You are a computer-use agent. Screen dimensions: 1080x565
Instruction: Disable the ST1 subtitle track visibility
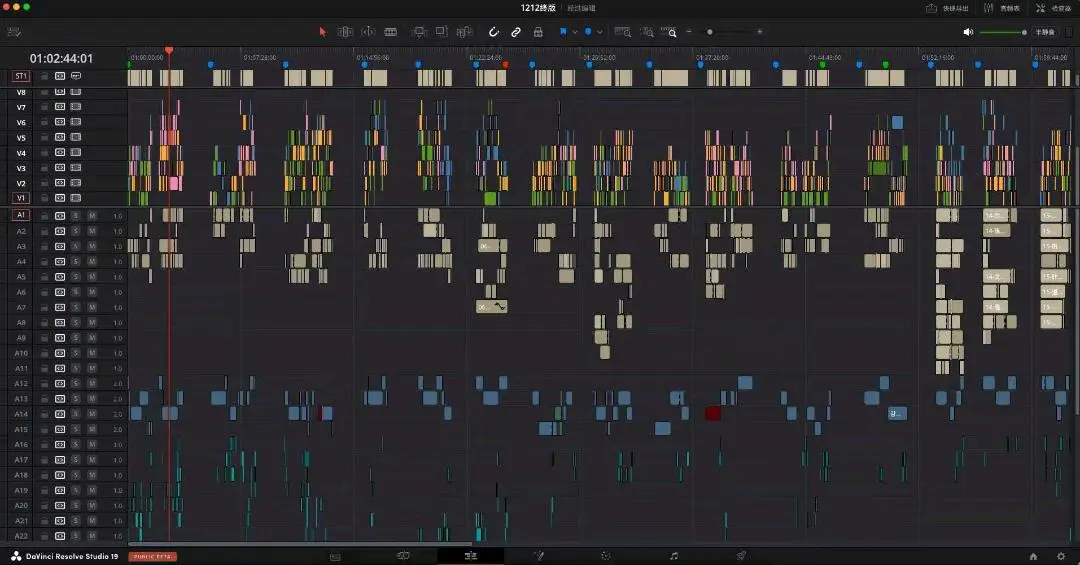coord(76,76)
